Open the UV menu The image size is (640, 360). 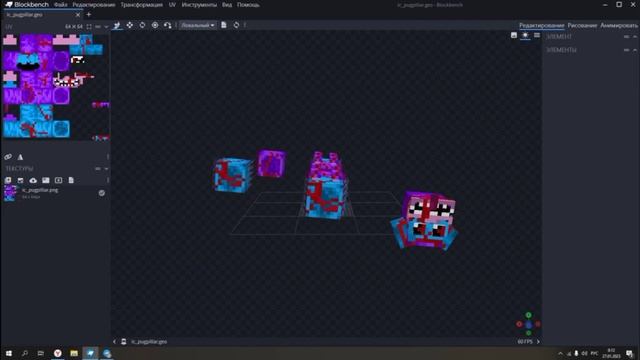click(x=172, y=5)
